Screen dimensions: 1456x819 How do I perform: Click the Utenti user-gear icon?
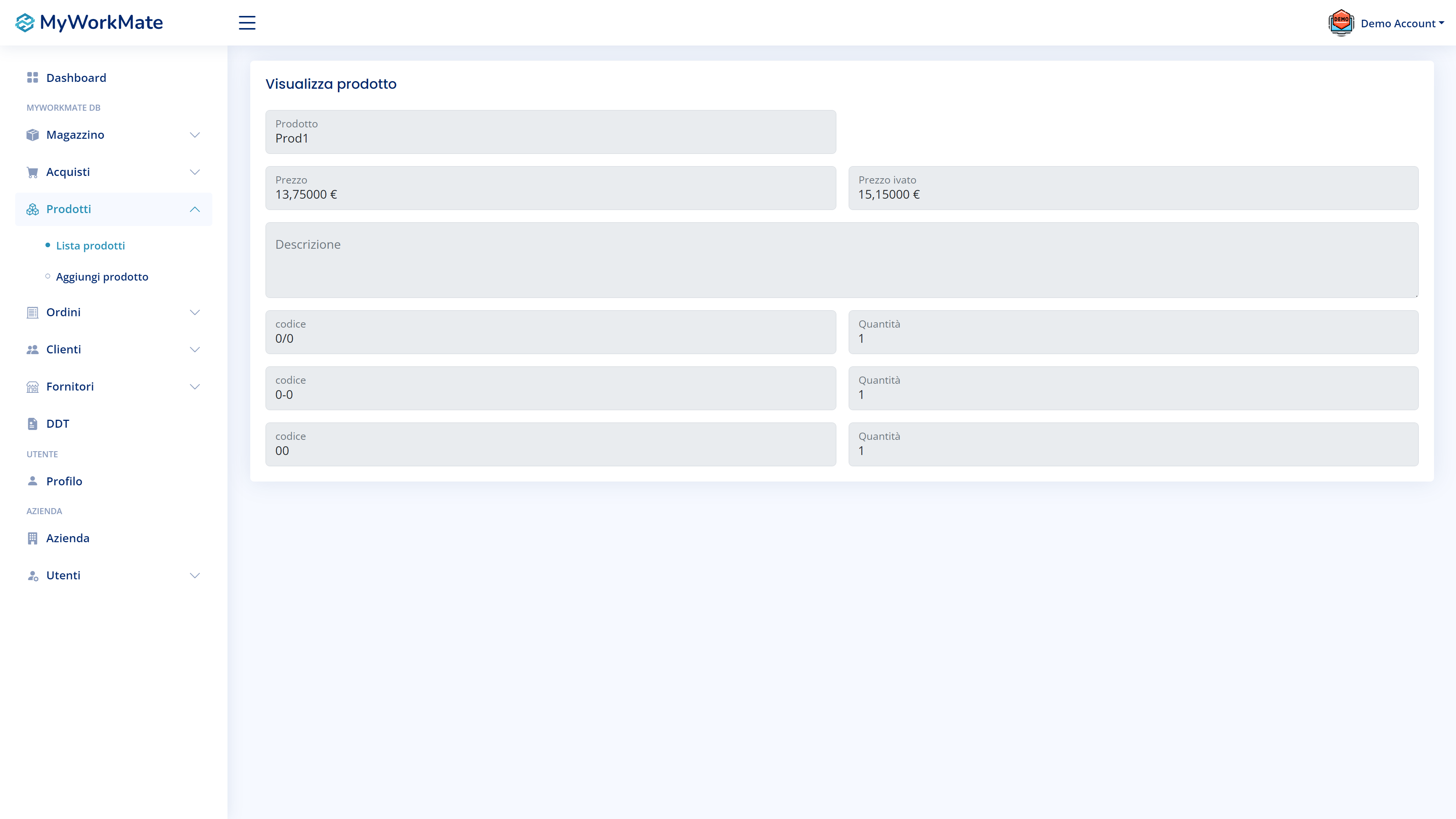pyautogui.click(x=33, y=576)
